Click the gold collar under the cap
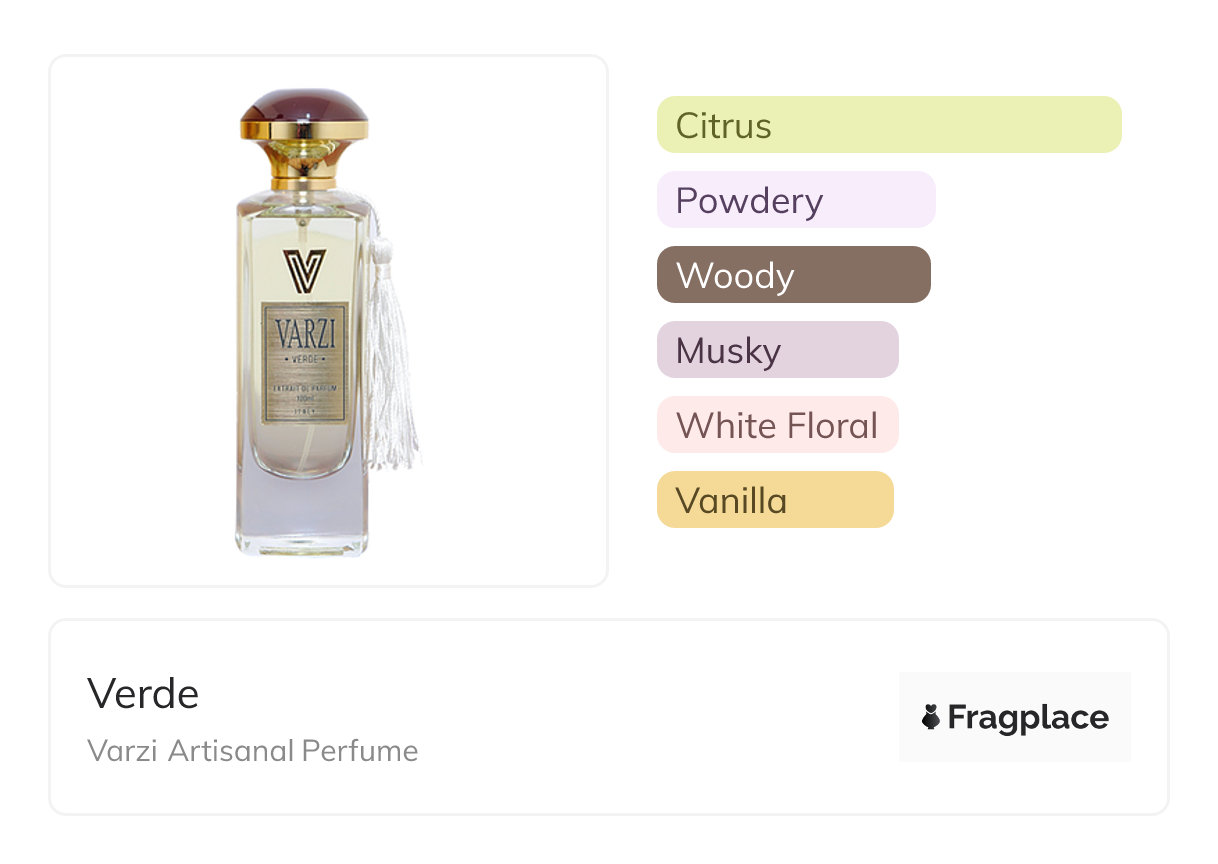1218x864 pixels. (x=304, y=130)
